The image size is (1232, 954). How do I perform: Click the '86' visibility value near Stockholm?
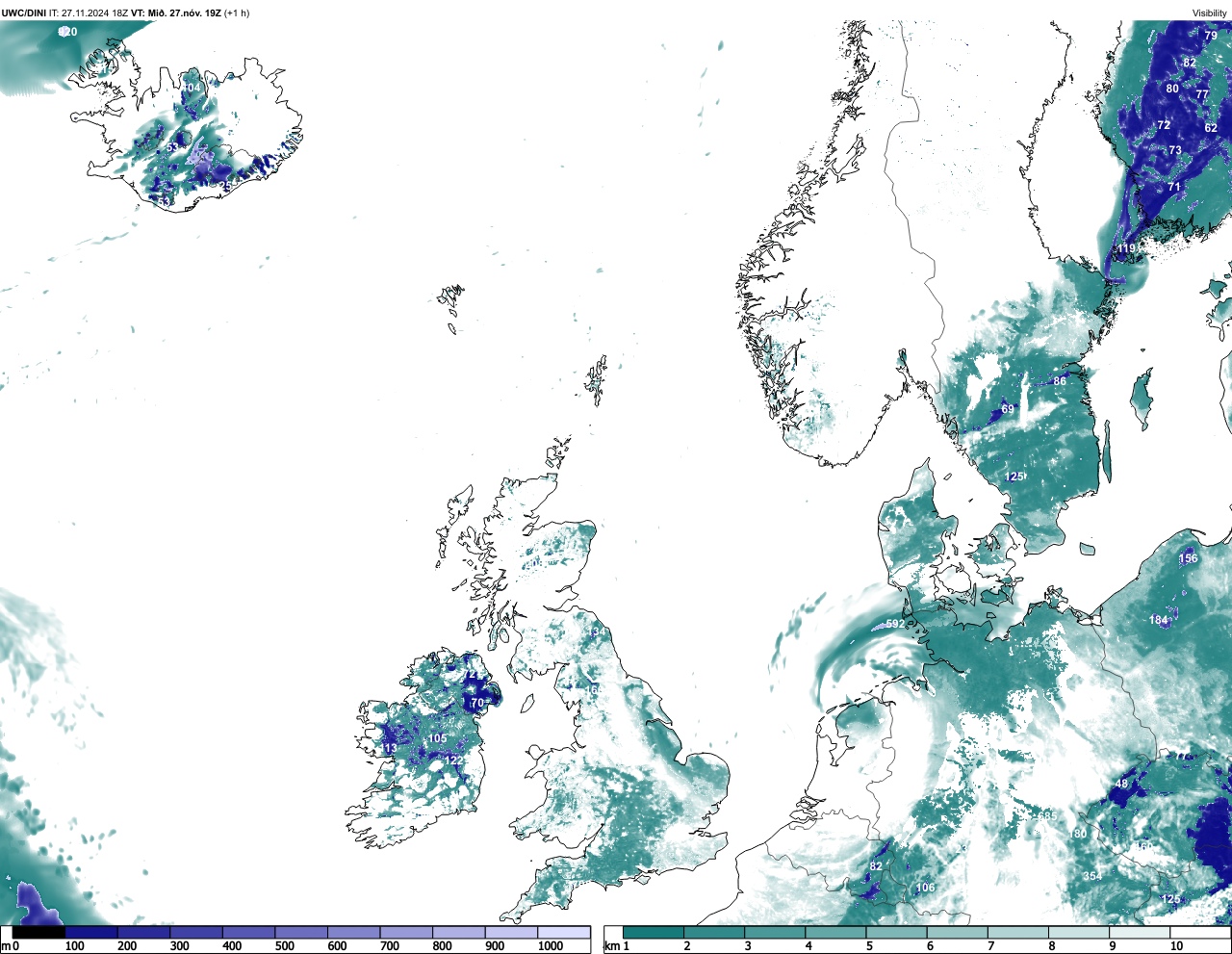coord(1060,381)
